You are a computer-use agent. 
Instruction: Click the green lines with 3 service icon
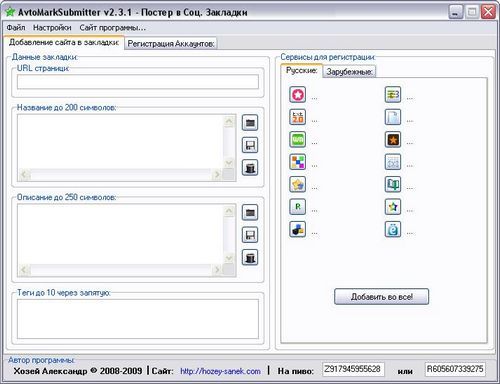click(393, 95)
